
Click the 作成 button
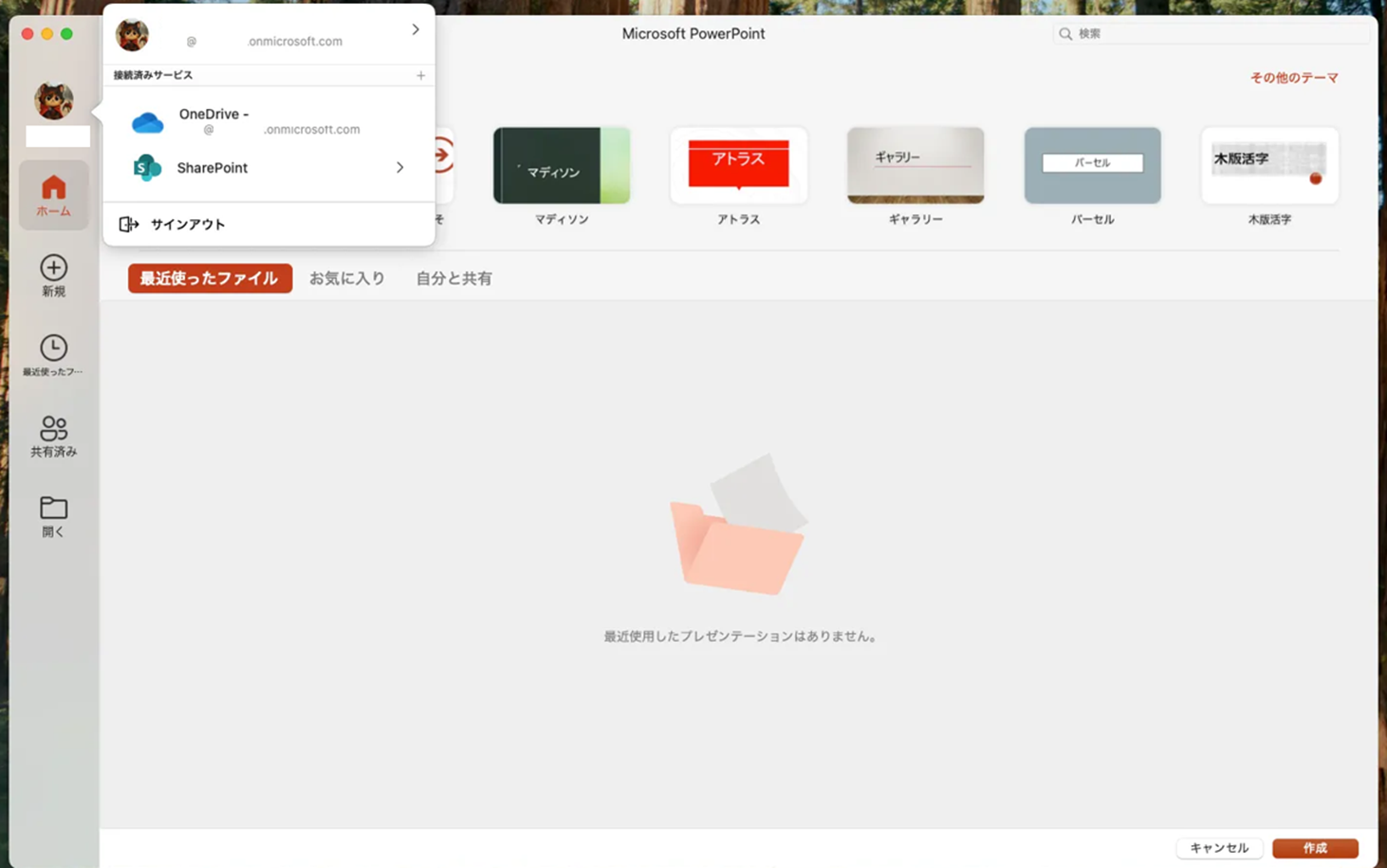point(1315,848)
